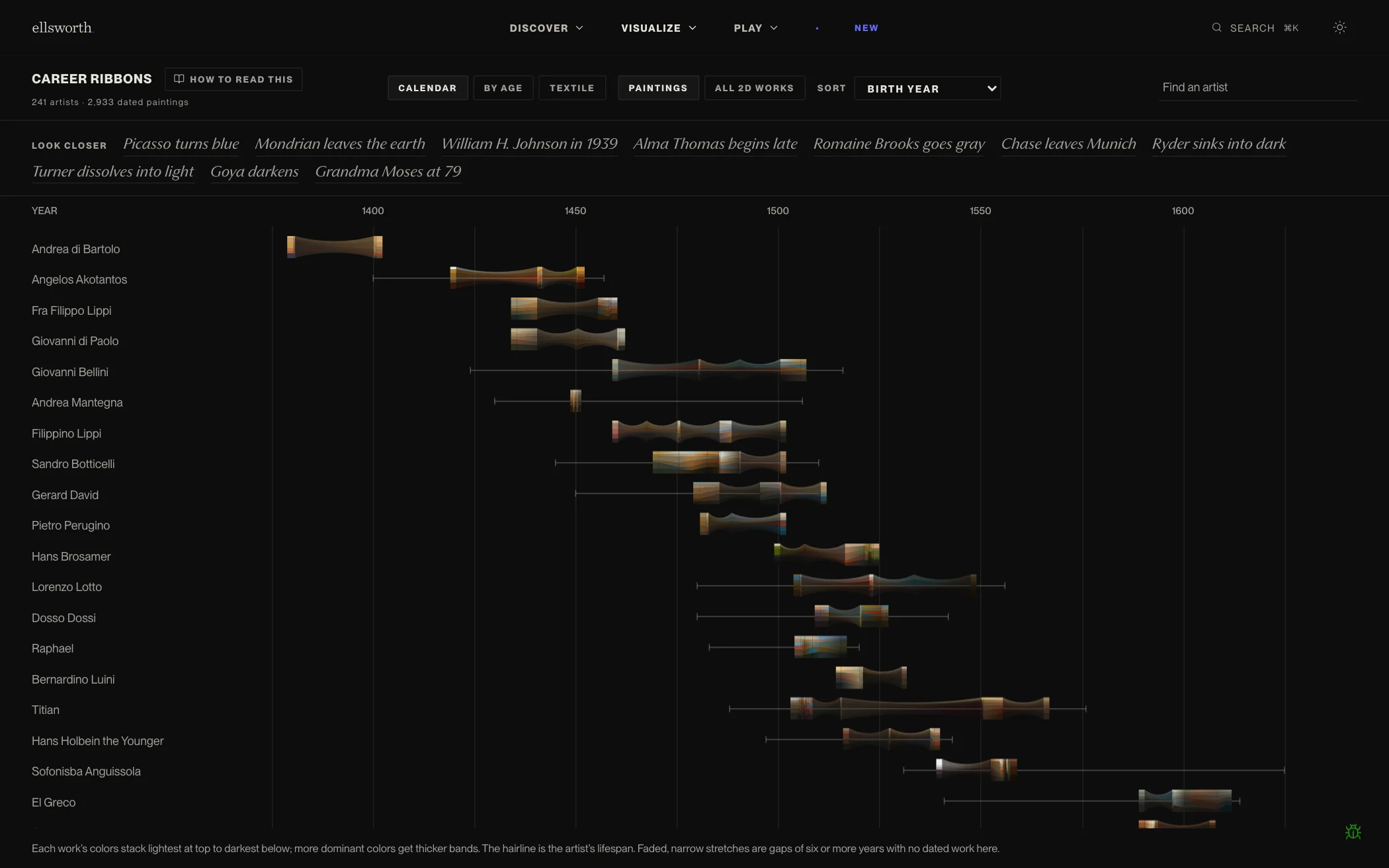Select the artist name Sofonisba Anguissola

tap(86, 771)
